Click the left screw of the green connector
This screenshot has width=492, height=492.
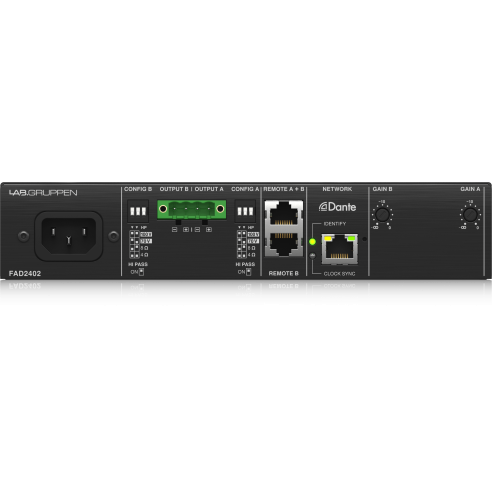pyautogui.click(x=163, y=209)
